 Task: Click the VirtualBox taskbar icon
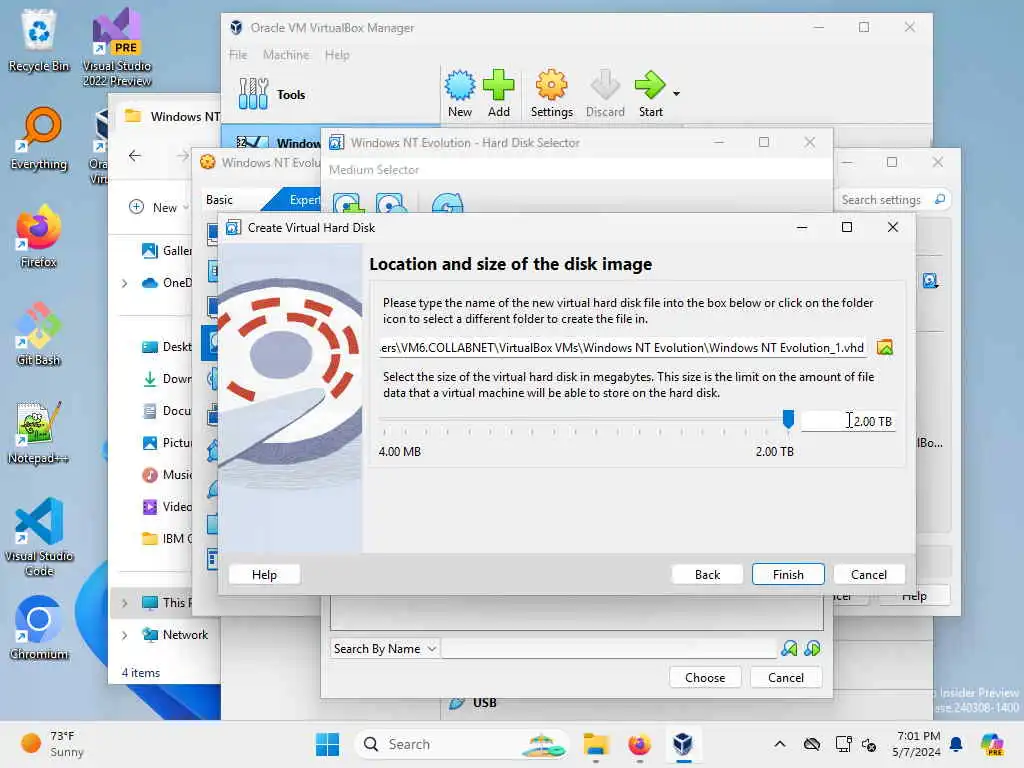(682, 744)
